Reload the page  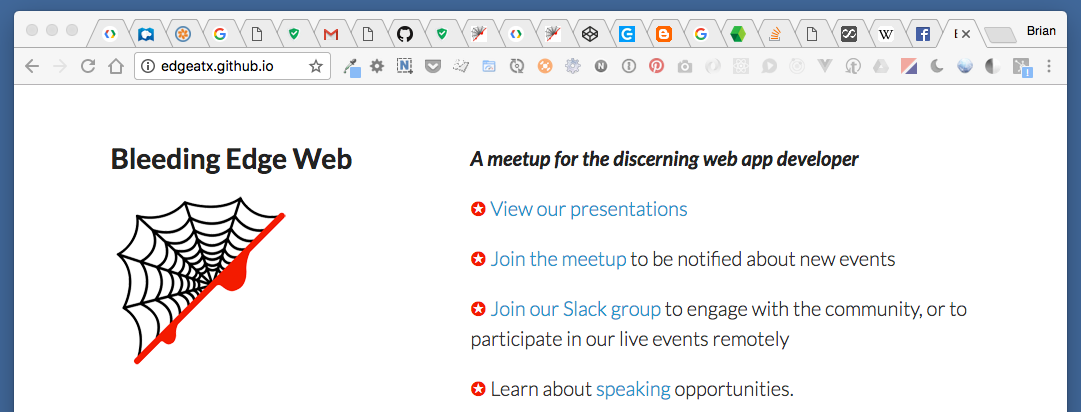[88, 66]
